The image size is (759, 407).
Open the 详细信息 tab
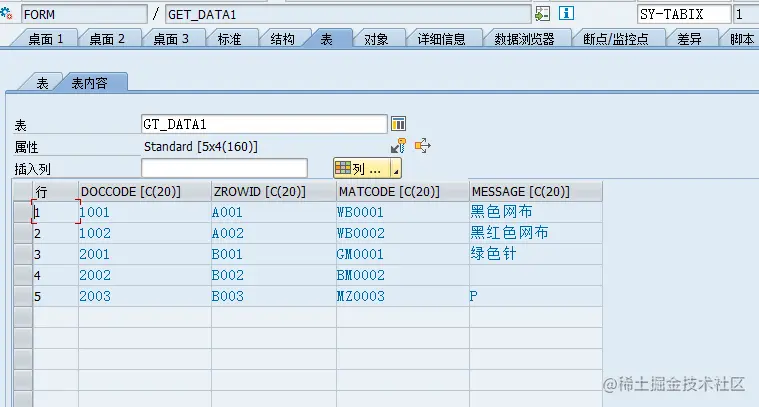click(x=441, y=39)
